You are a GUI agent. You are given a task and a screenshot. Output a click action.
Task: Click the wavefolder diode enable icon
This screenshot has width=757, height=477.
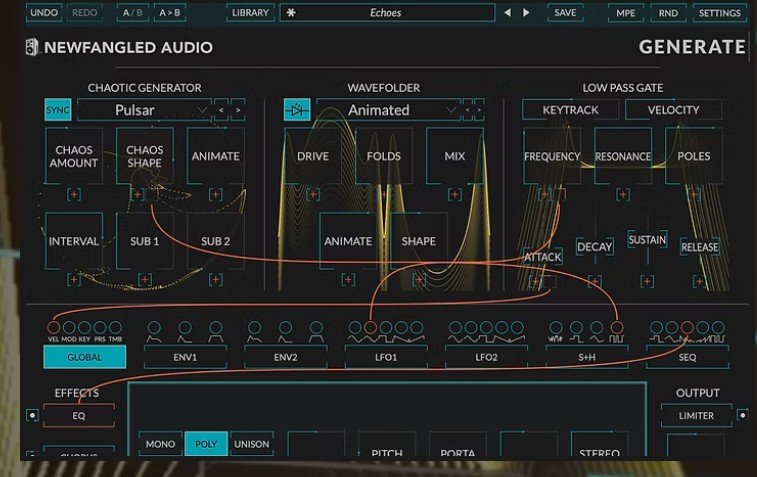click(297, 110)
